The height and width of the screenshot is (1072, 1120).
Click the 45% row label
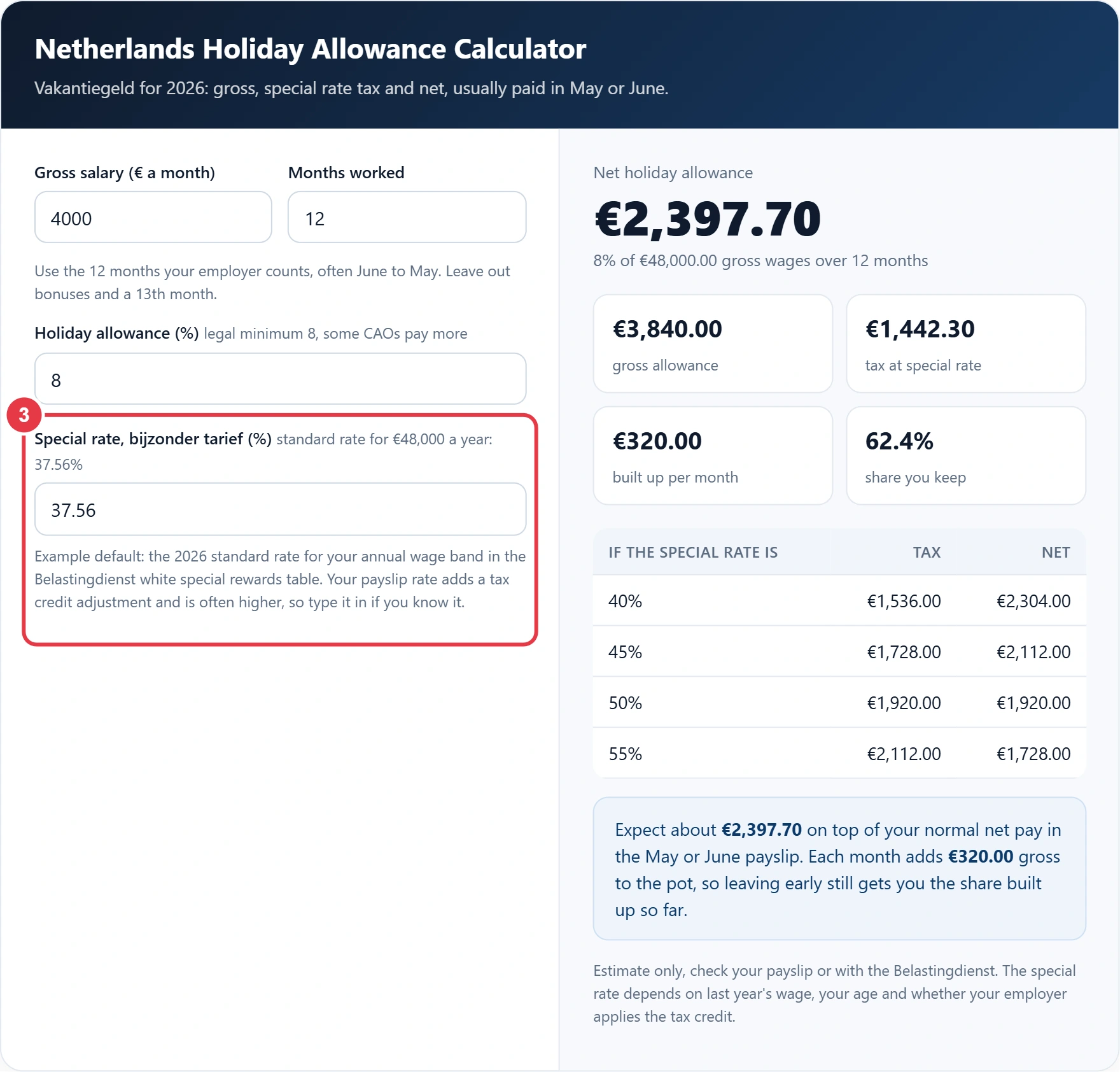(625, 652)
